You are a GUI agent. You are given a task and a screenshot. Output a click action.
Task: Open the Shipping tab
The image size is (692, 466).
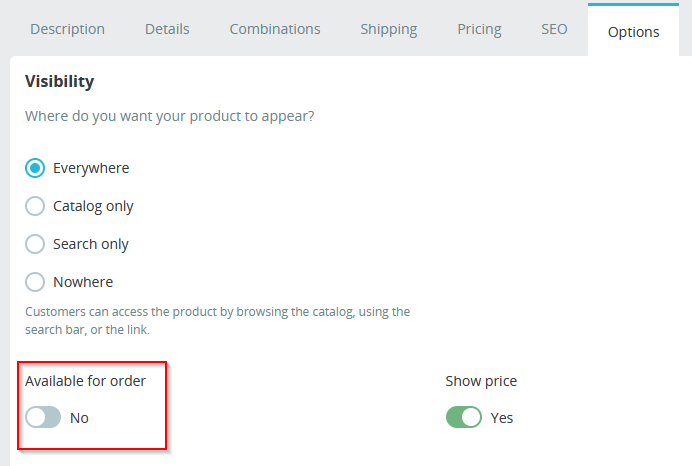click(x=389, y=29)
